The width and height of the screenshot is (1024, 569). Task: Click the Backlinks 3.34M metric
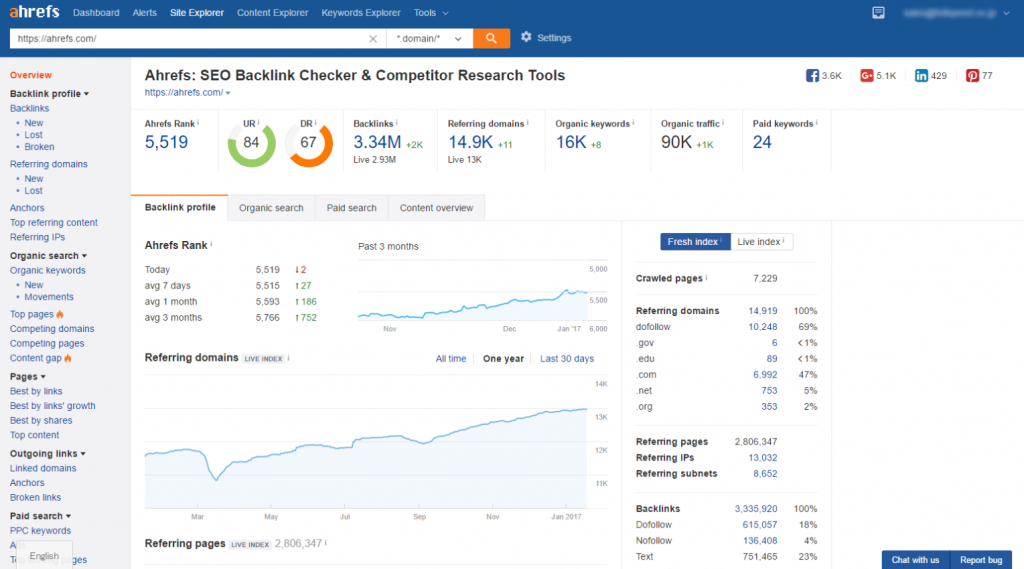click(377, 142)
